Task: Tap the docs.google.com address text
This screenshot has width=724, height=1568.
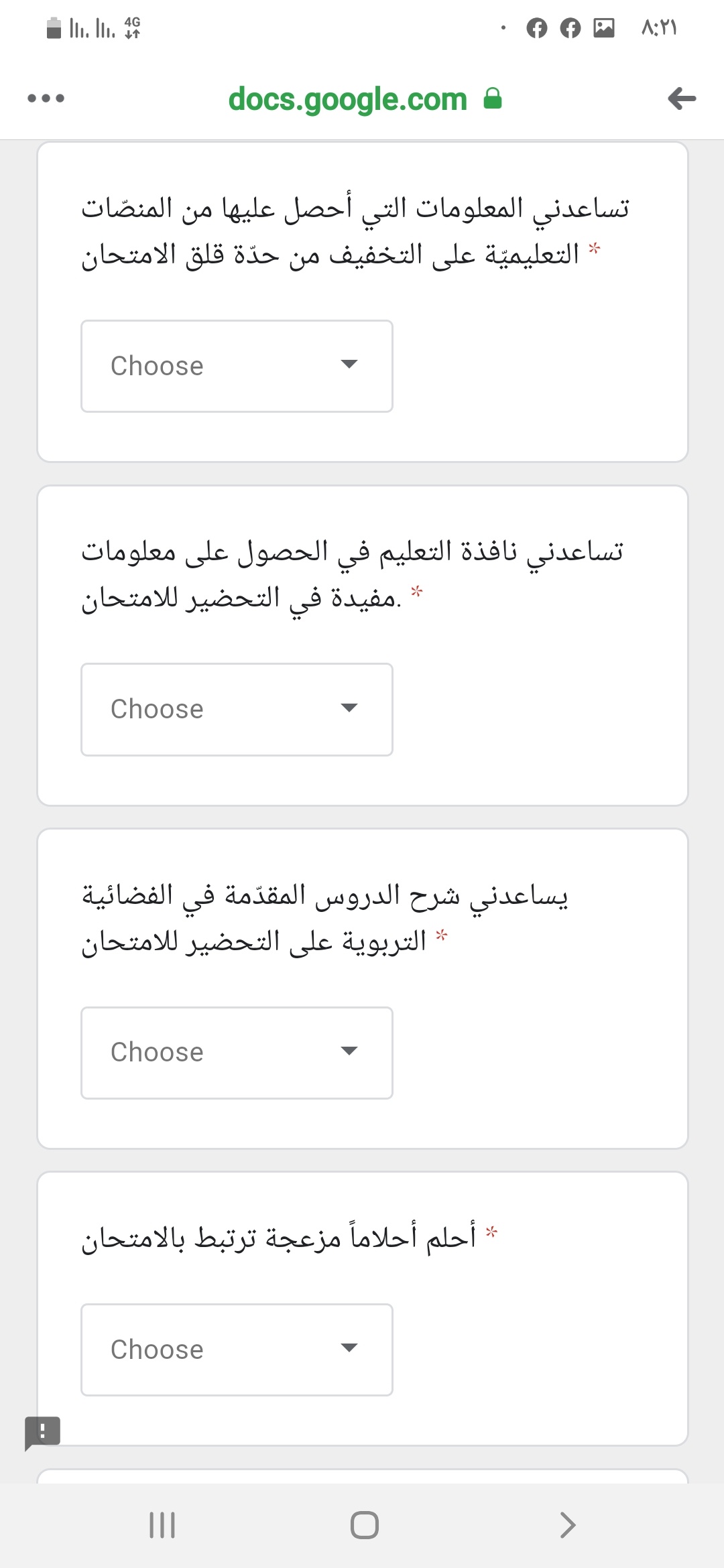Action: (347, 99)
